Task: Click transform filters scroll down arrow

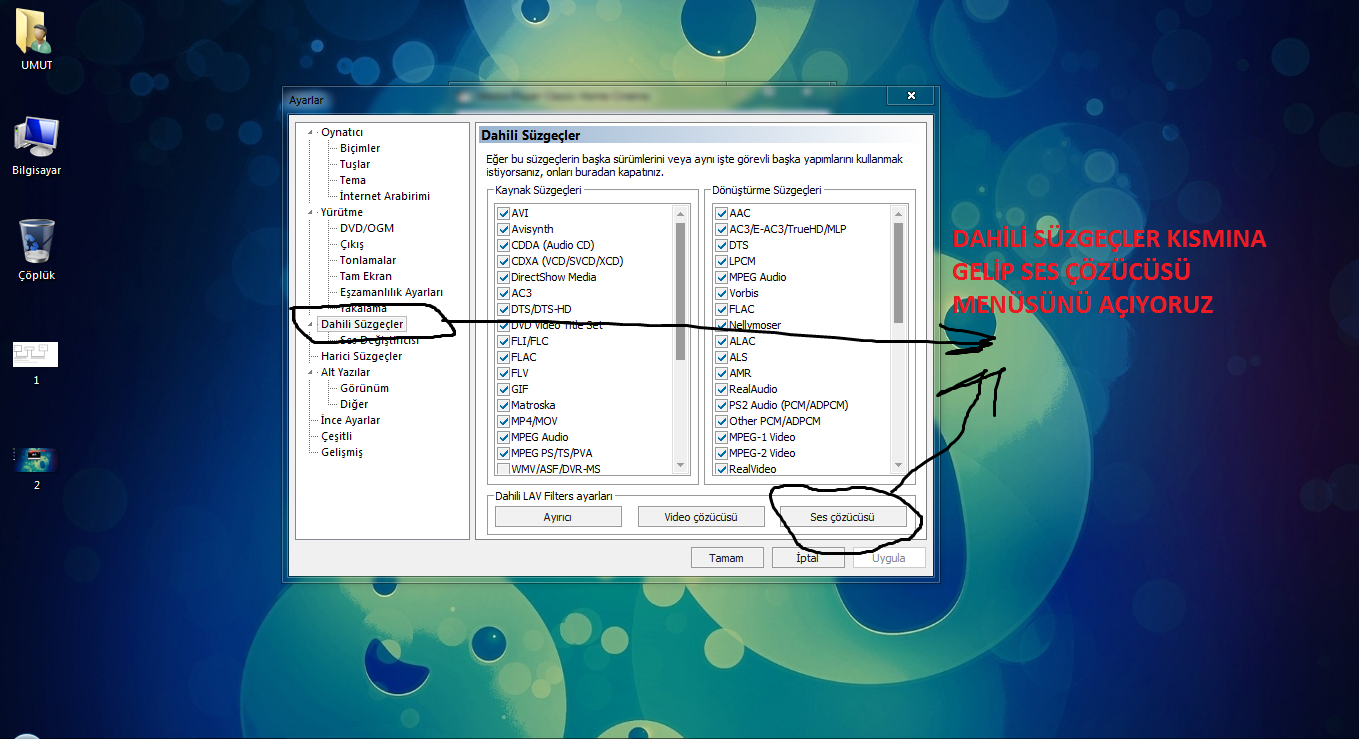Action: 898,465
